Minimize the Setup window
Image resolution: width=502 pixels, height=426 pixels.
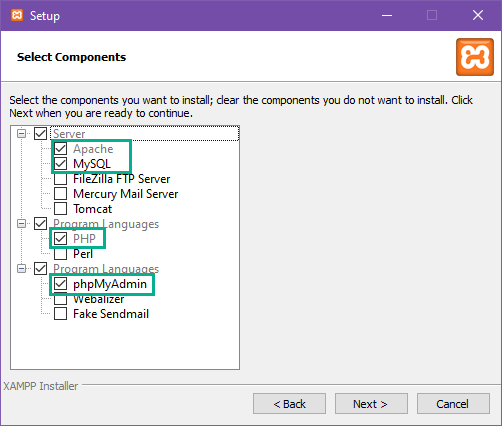tap(387, 15)
